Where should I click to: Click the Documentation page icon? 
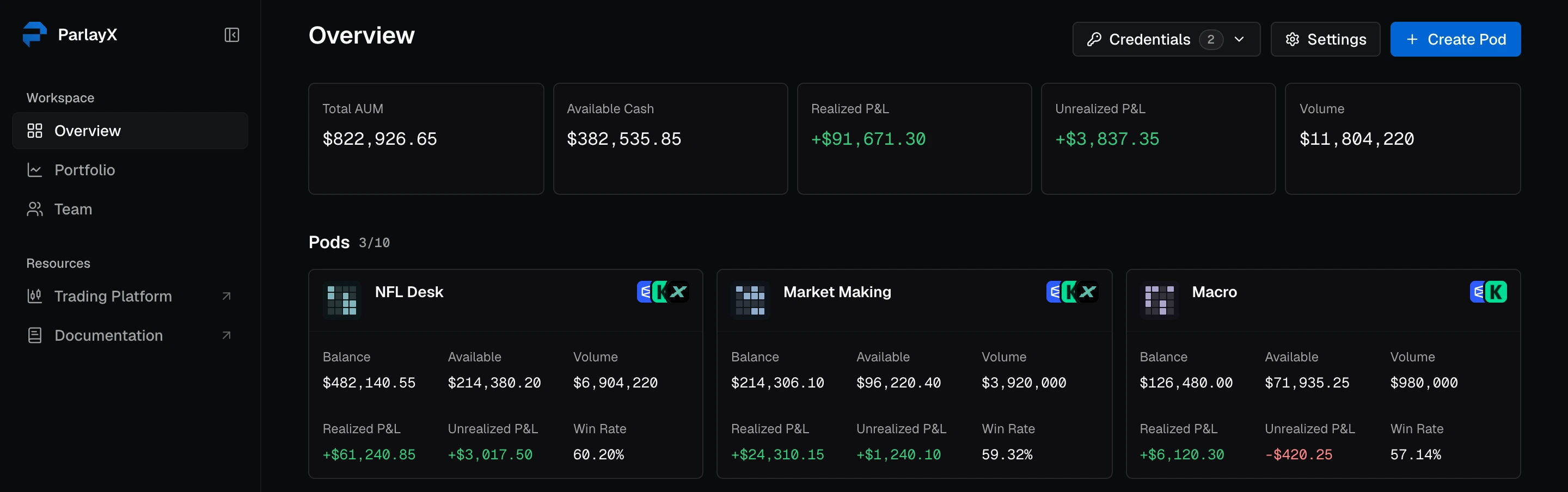click(x=35, y=336)
